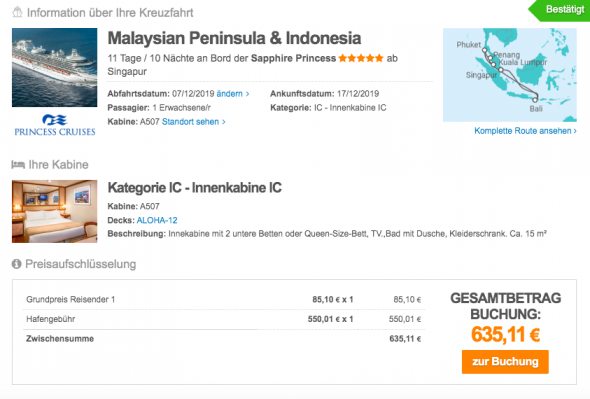The height and width of the screenshot is (399, 590).
Task: Open Komplette Route ansehen link
Action: pyautogui.click(x=525, y=131)
